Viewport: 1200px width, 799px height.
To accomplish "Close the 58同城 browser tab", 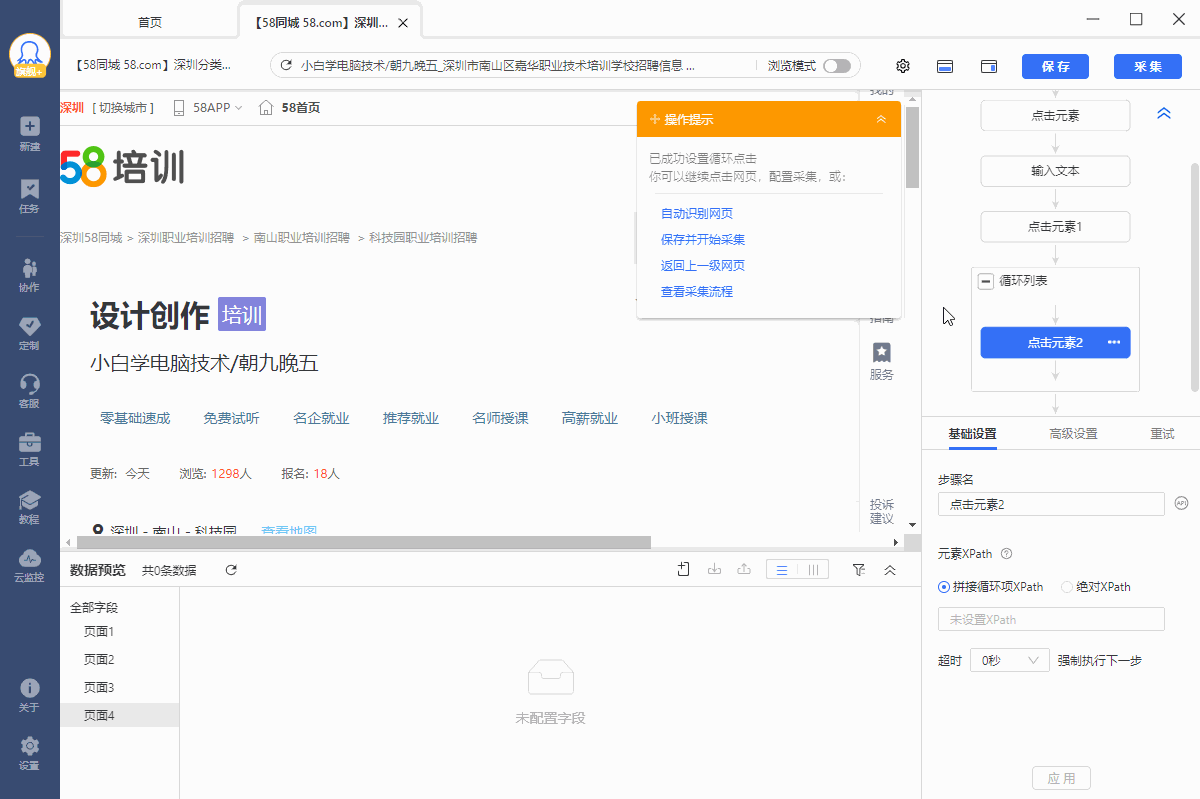I will click(402, 22).
